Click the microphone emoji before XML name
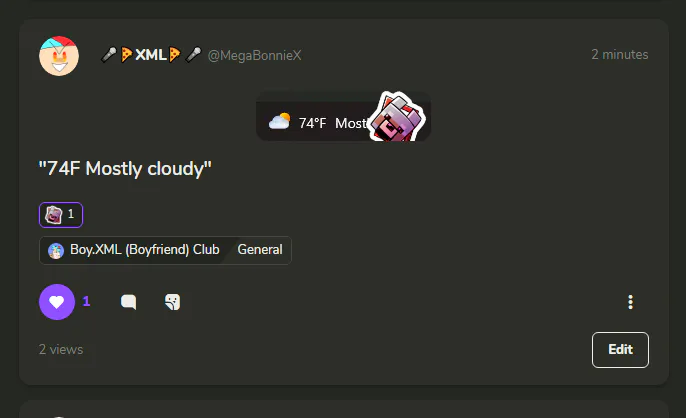 109,55
